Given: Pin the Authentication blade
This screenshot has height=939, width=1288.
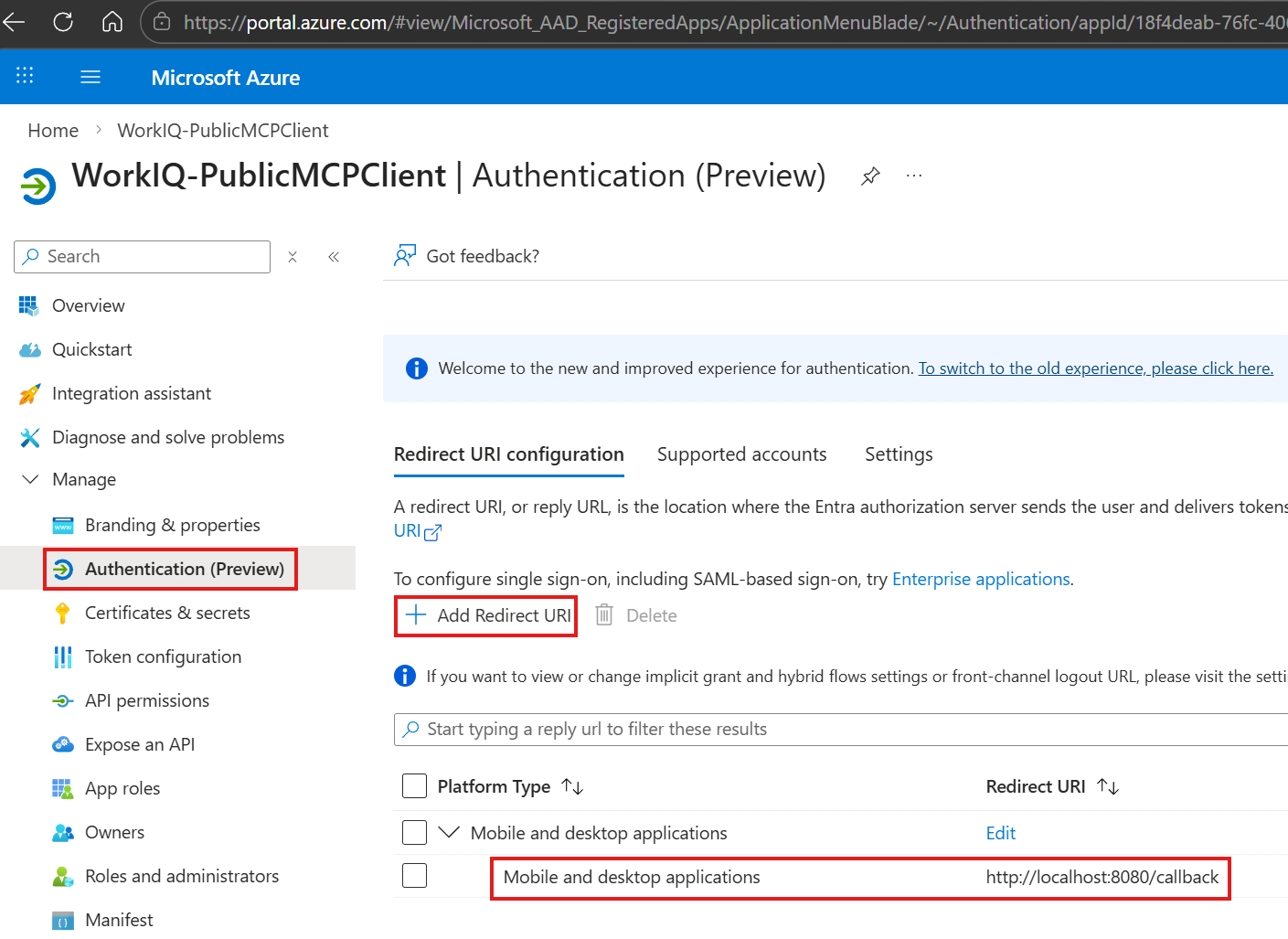Looking at the screenshot, I should (x=869, y=176).
